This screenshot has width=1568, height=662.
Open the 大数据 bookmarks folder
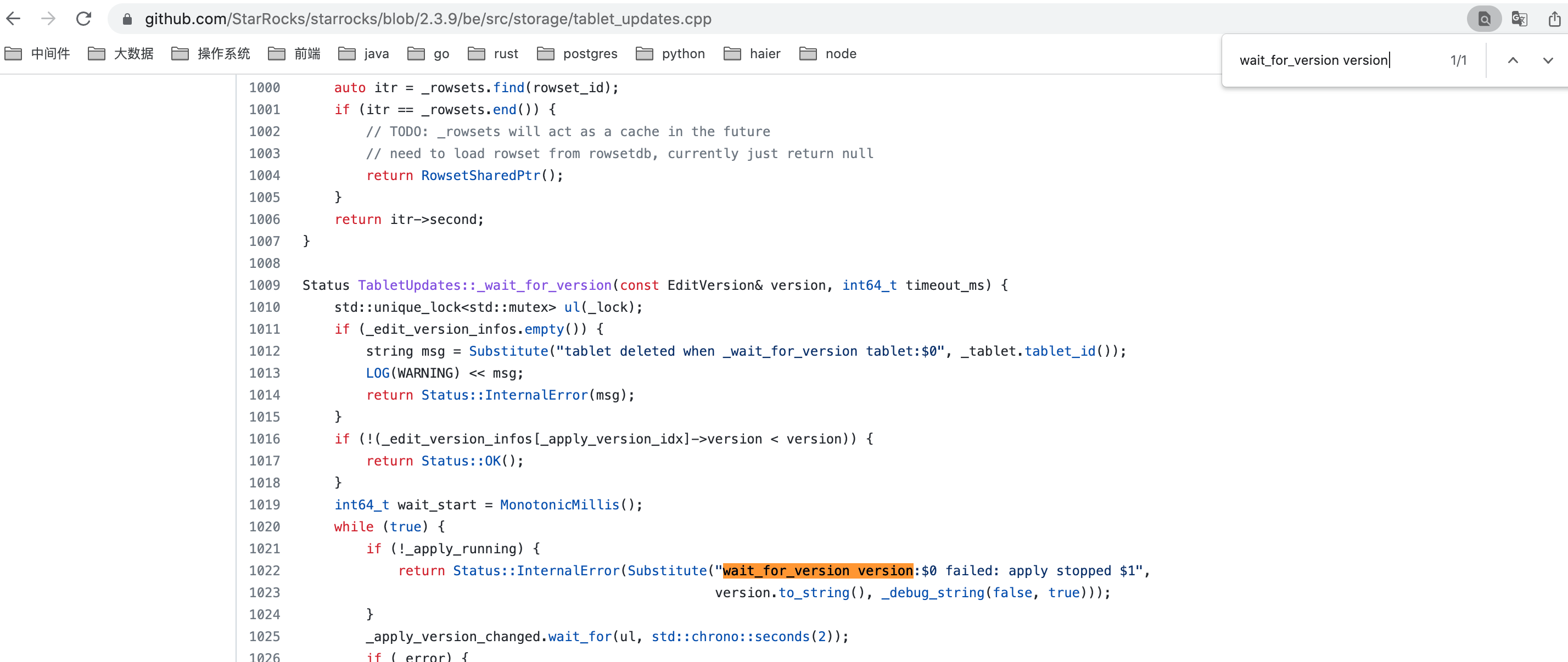pyautogui.click(x=121, y=54)
